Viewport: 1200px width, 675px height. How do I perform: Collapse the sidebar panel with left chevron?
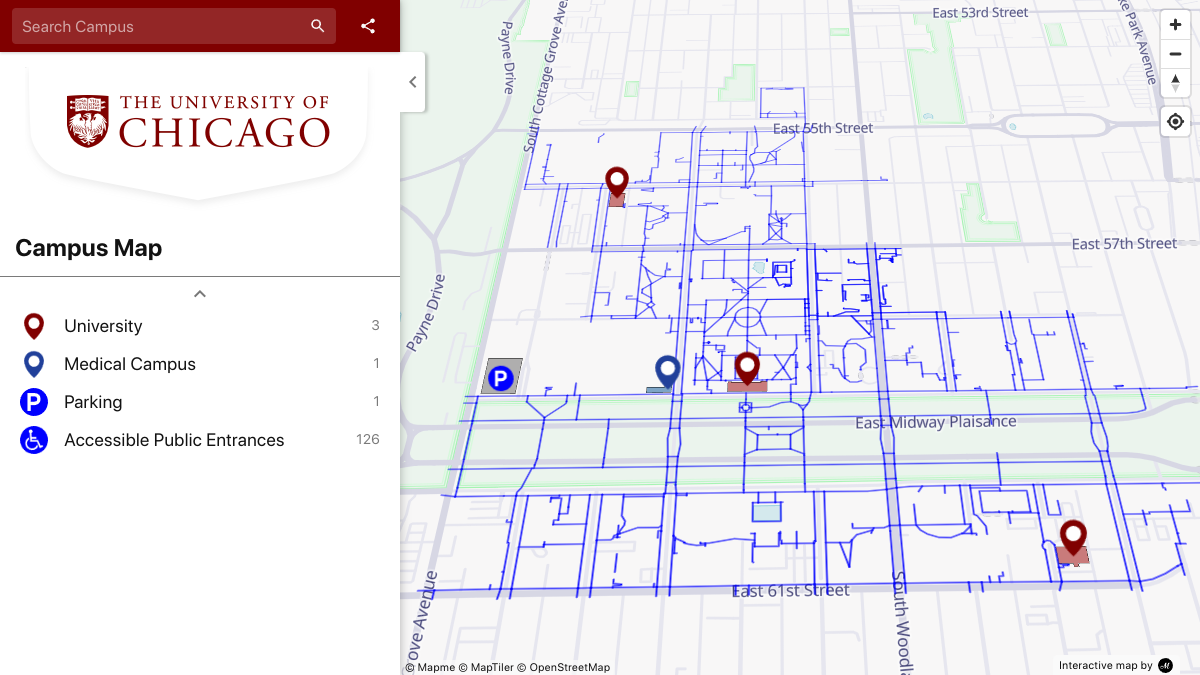pyautogui.click(x=413, y=82)
